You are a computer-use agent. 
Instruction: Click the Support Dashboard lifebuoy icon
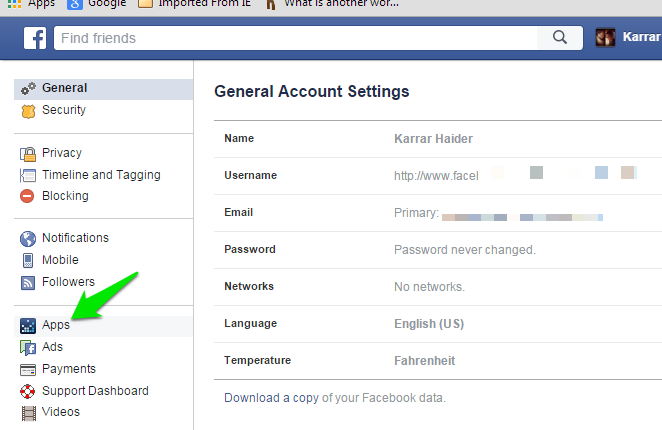28,391
